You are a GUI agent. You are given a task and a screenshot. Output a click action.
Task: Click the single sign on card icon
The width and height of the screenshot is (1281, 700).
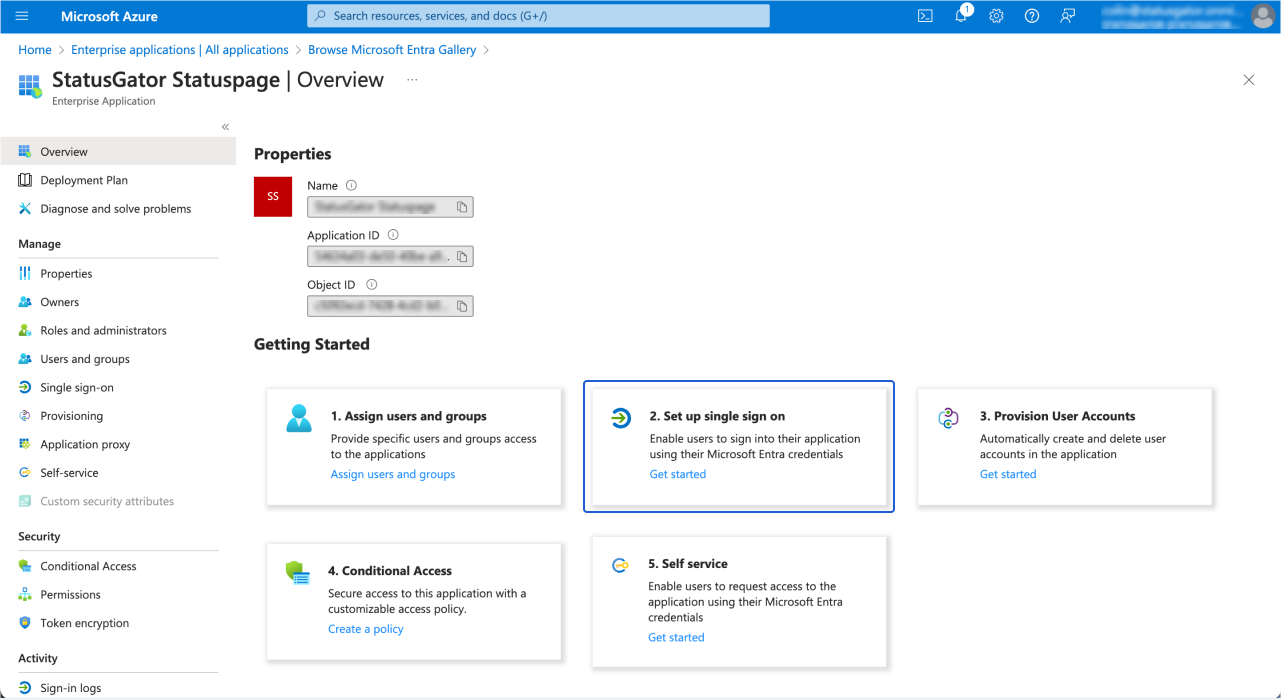click(621, 418)
